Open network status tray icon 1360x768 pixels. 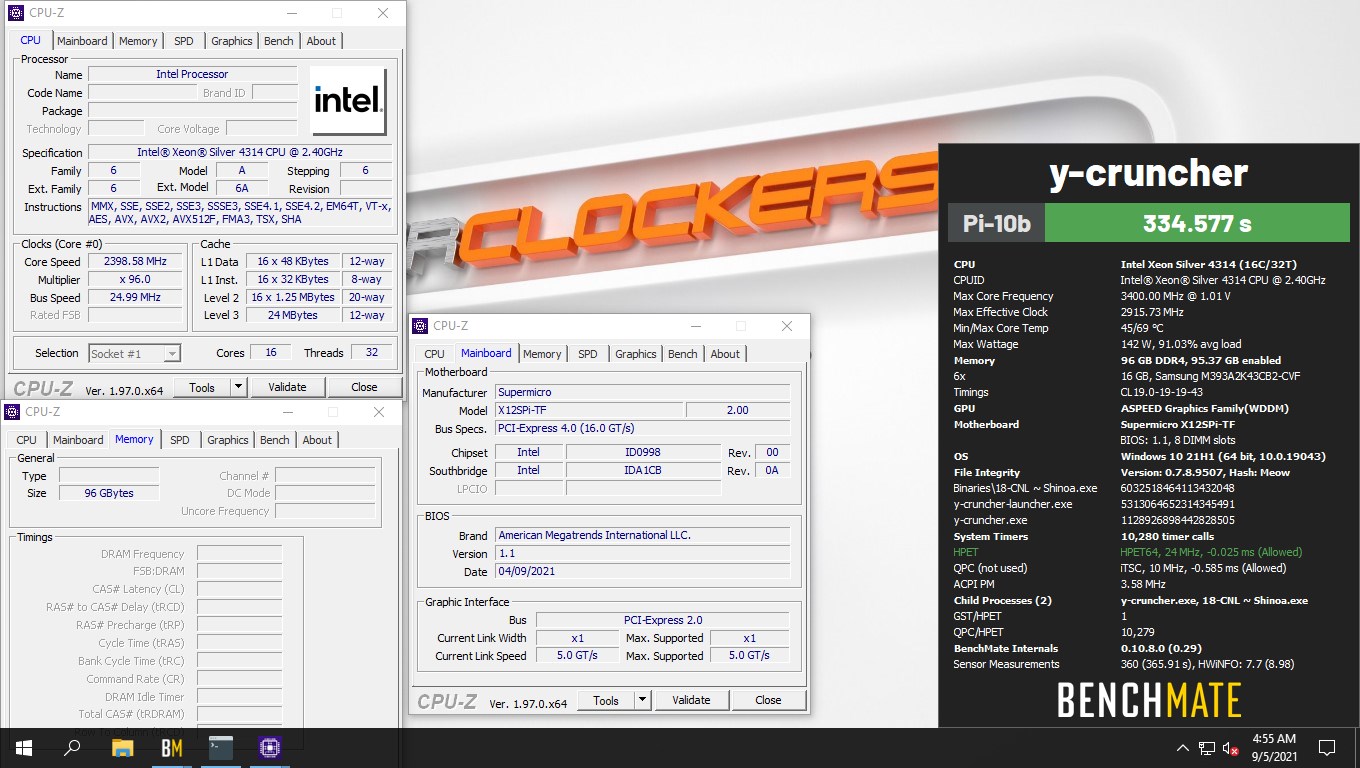pyautogui.click(x=1207, y=747)
